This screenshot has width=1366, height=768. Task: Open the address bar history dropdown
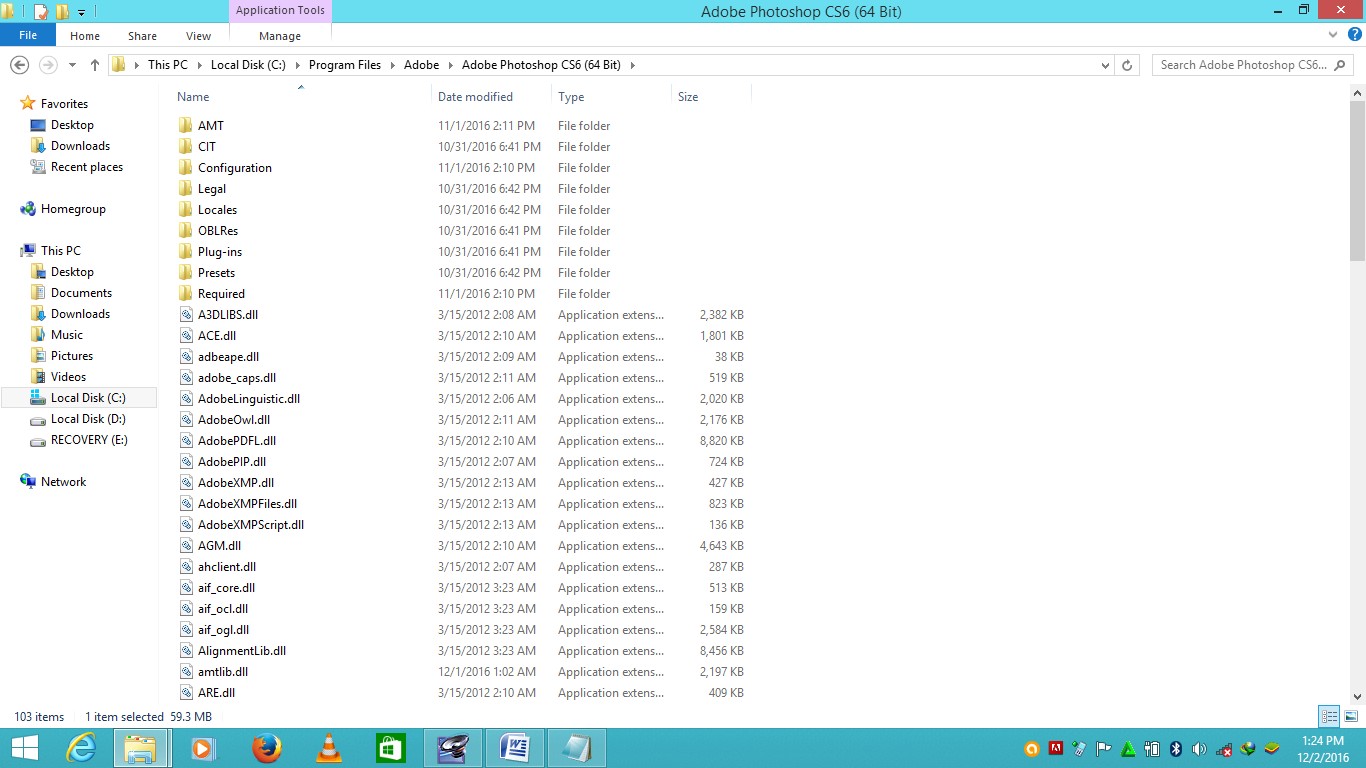coord(1105,65)
